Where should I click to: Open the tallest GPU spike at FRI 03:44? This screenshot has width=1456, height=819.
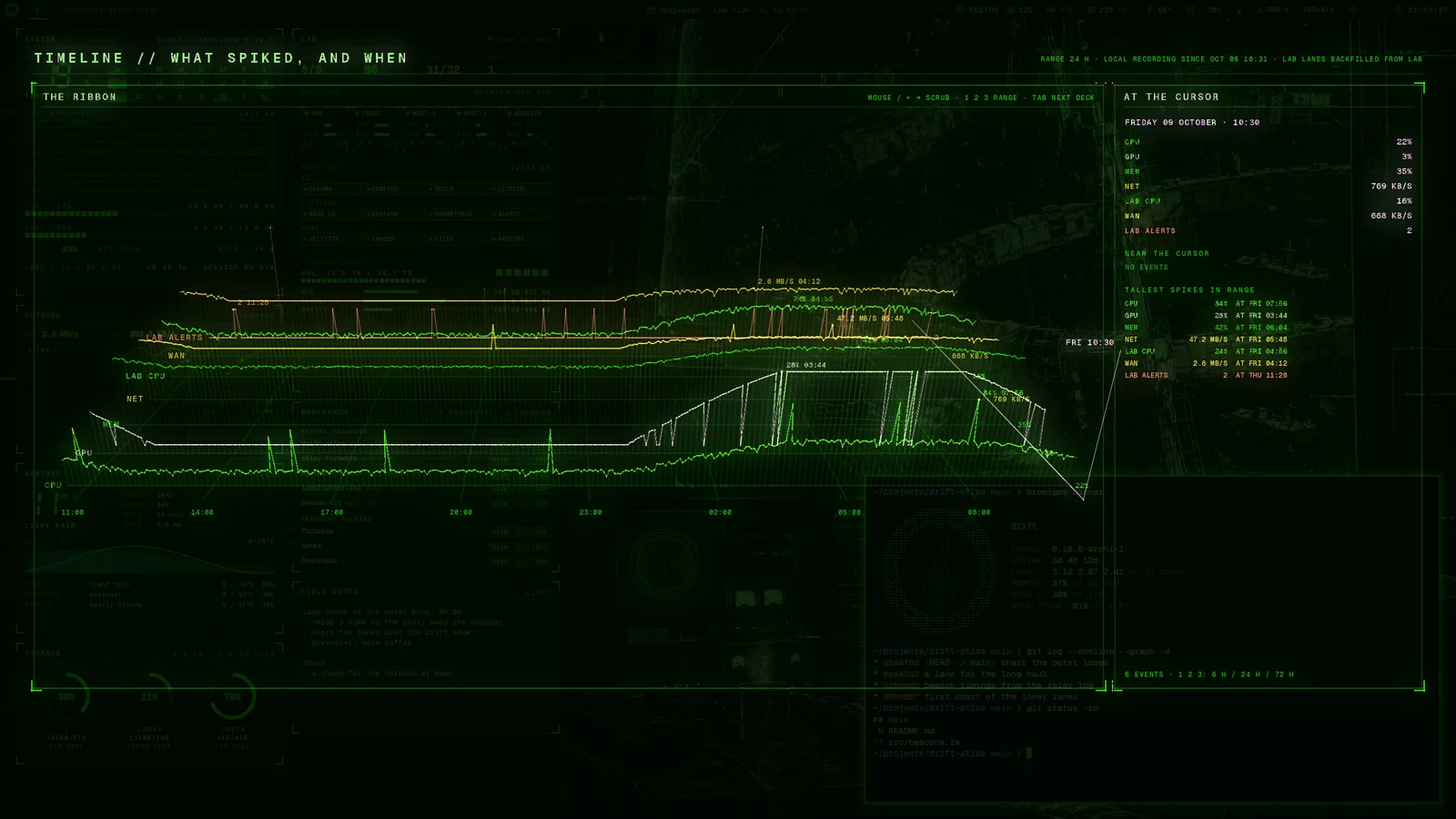tap(1206, 316)
